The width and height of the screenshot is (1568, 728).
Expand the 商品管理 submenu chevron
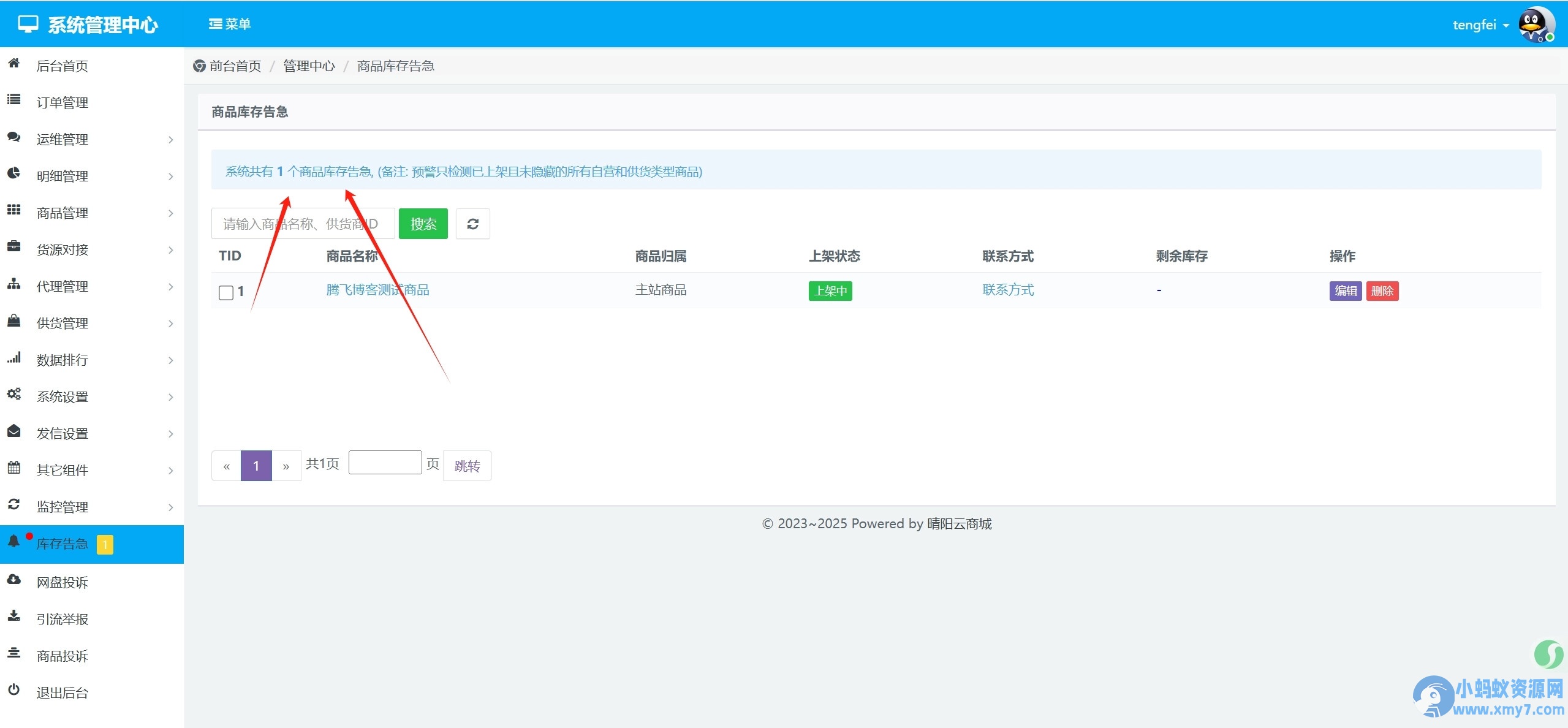click(171, 213)
